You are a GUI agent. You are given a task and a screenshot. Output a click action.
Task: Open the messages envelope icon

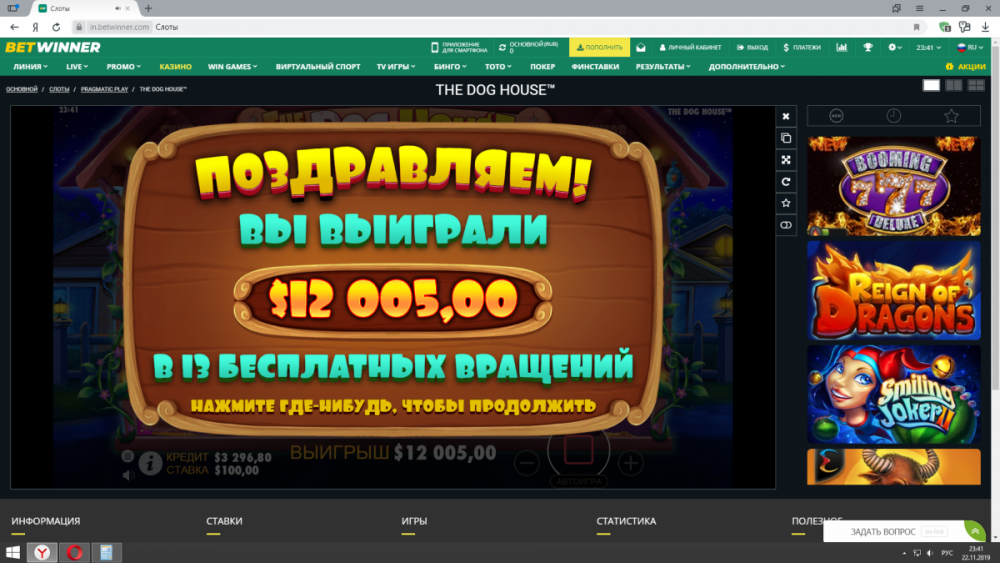pos(641,47)
